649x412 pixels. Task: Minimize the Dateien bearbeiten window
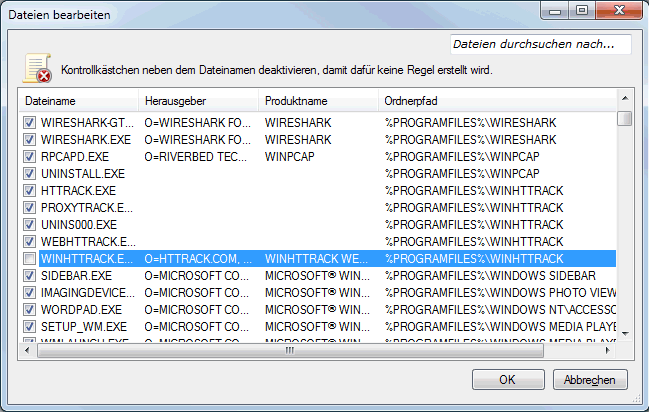tap(555, 11)
